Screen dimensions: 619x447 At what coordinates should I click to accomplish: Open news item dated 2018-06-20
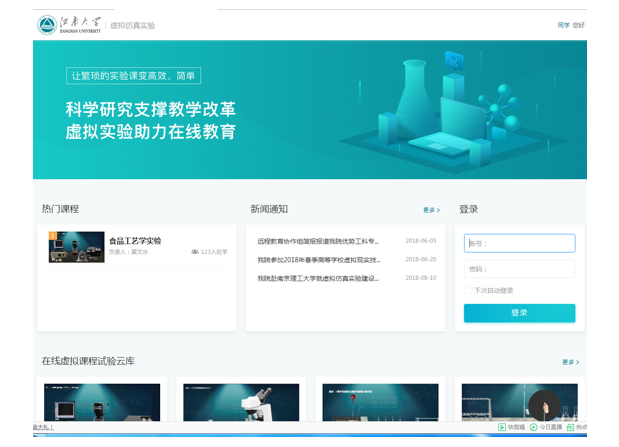[x=318, y=260]
